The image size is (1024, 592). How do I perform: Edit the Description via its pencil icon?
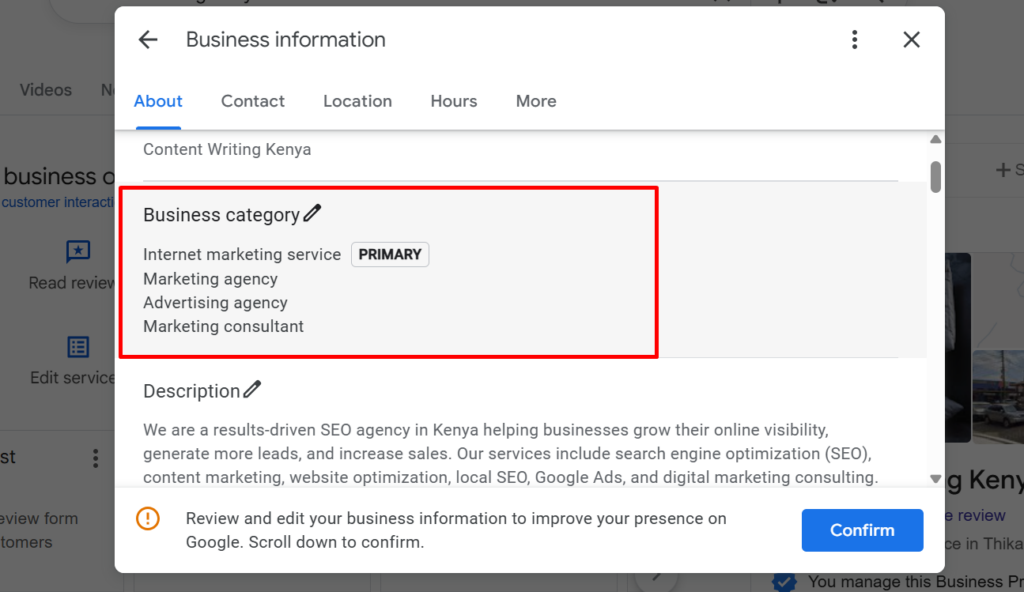coord(254,389)
